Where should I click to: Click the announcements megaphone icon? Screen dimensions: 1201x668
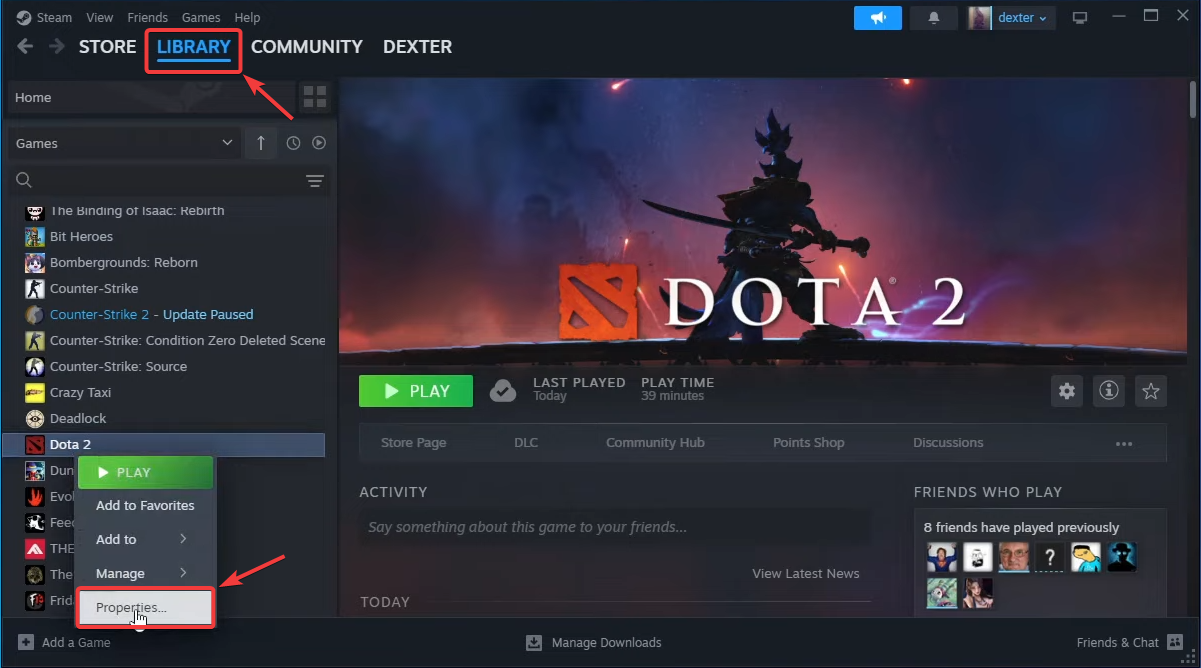(x=880, y=18)
